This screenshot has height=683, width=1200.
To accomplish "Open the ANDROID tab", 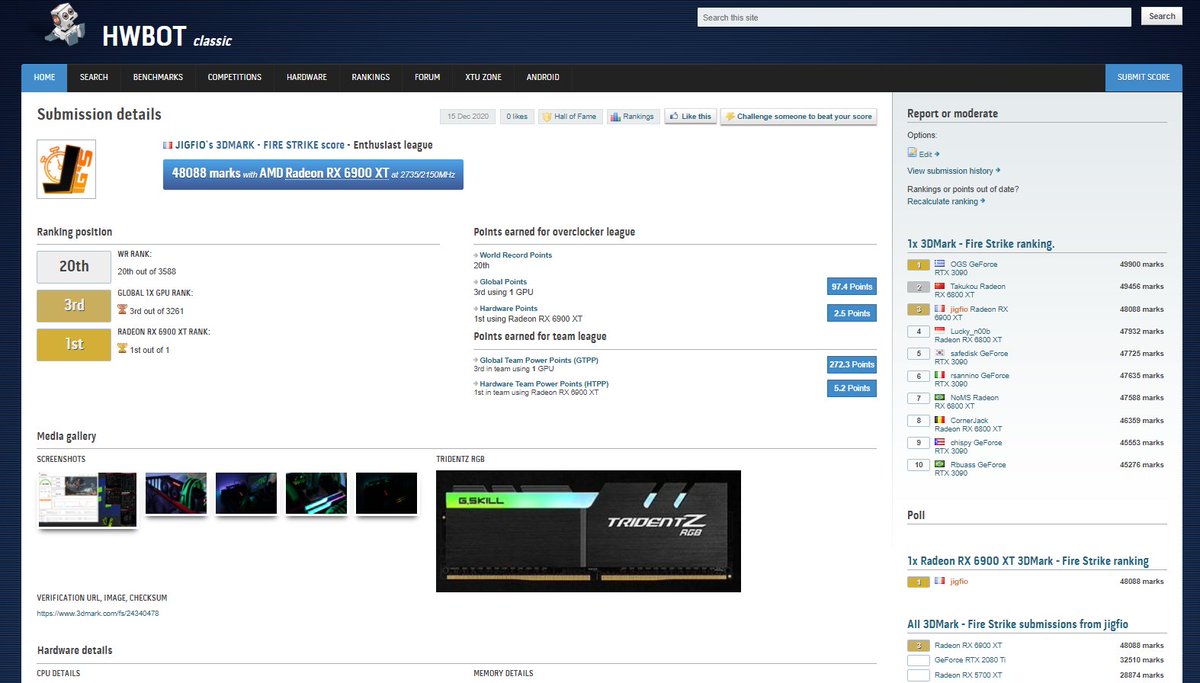I will tap(543, 77).
